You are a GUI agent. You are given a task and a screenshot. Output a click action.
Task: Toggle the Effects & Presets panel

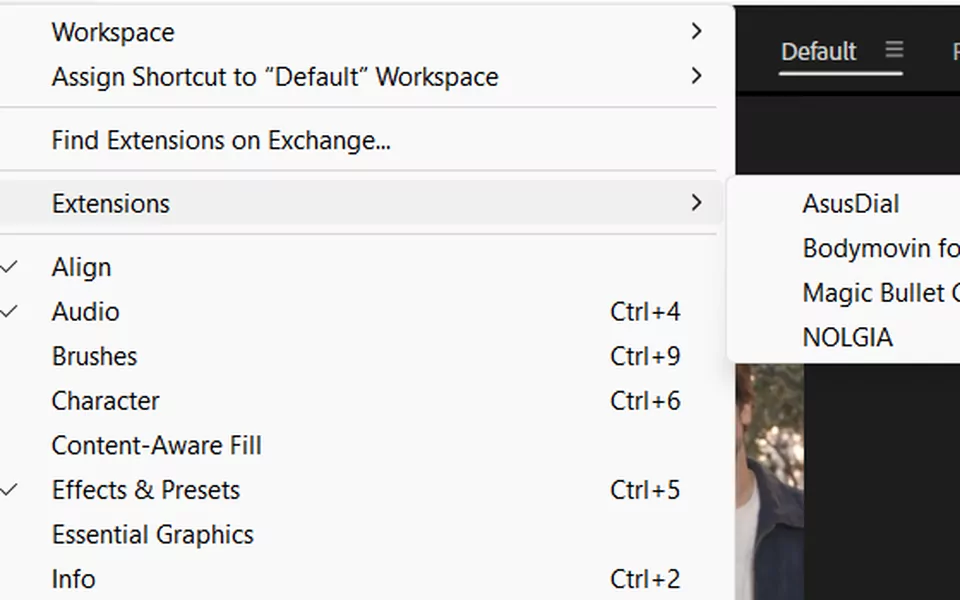(361, 490)
